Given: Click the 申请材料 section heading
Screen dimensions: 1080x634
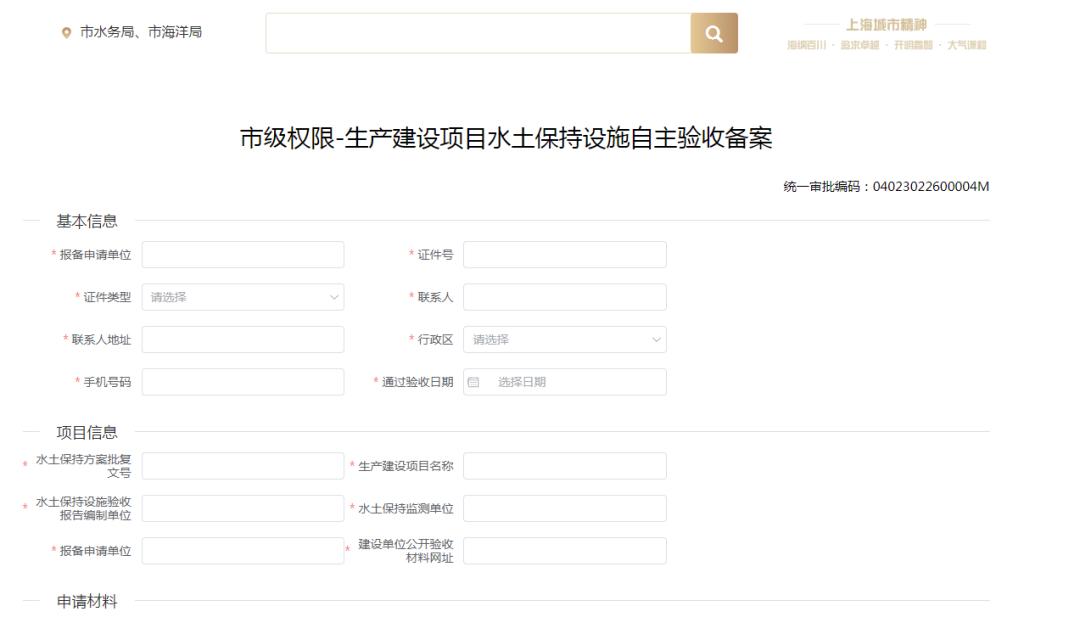Looking at the screenshot, I should [87, 602].
